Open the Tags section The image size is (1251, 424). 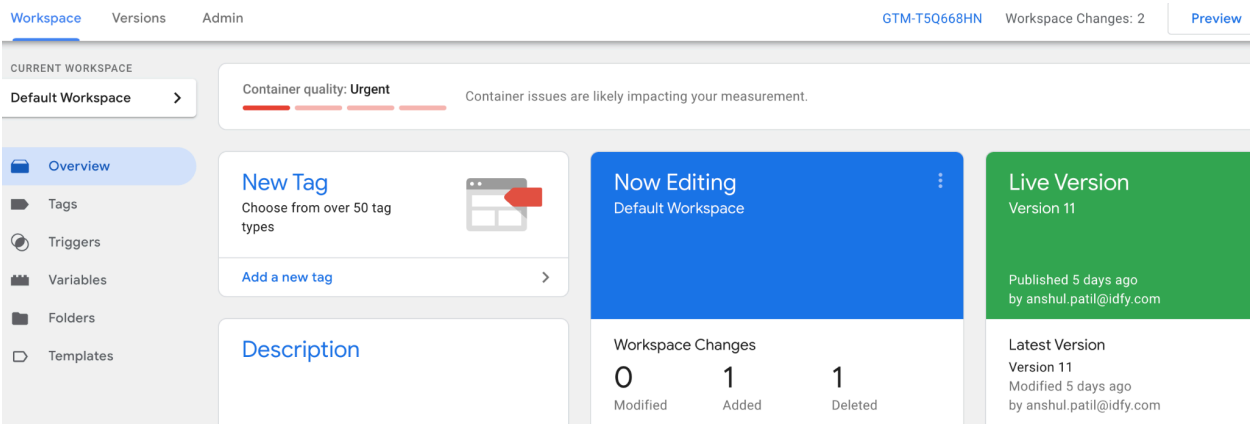point(99,205)
